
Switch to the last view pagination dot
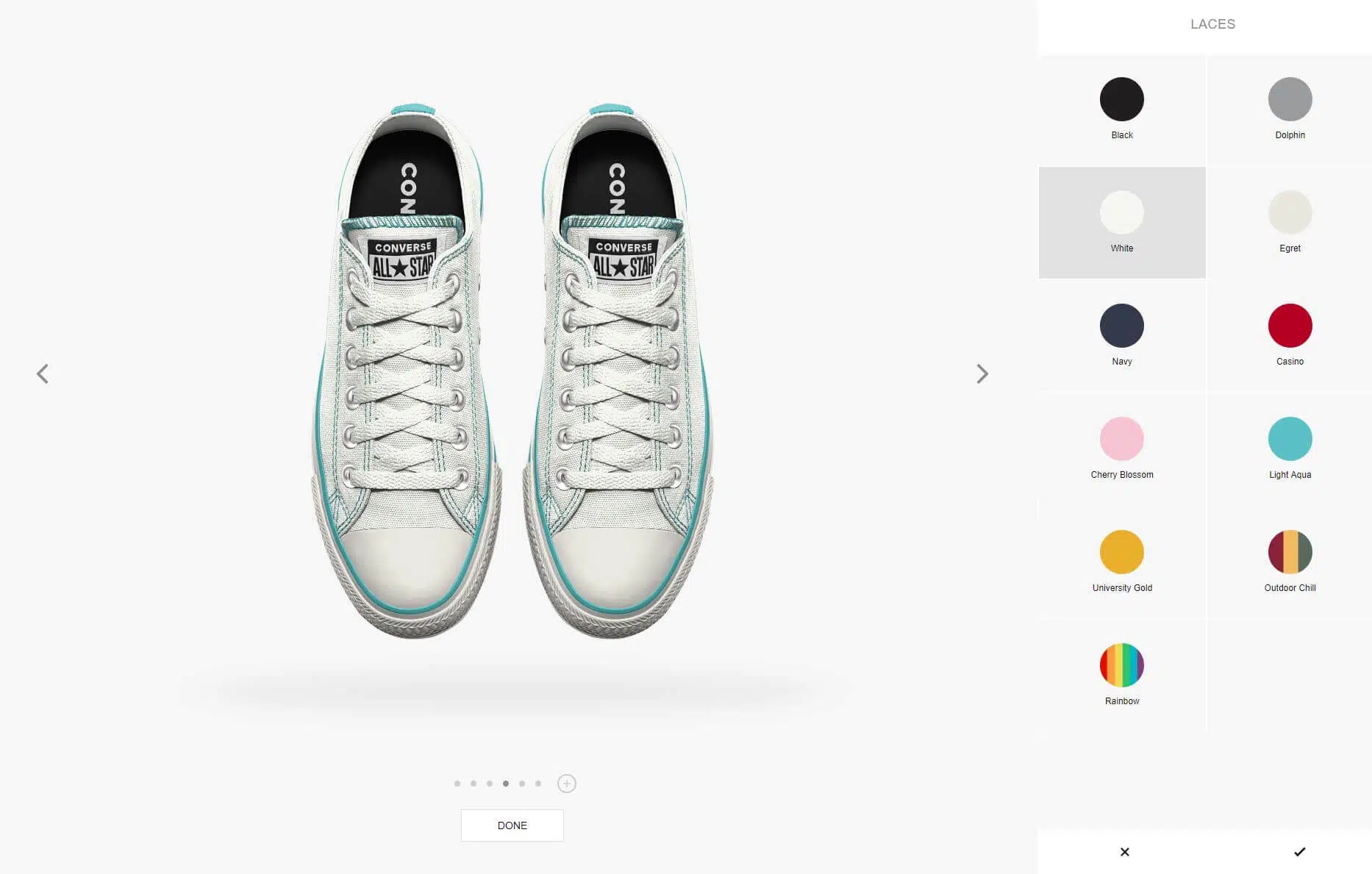(538, 784)
